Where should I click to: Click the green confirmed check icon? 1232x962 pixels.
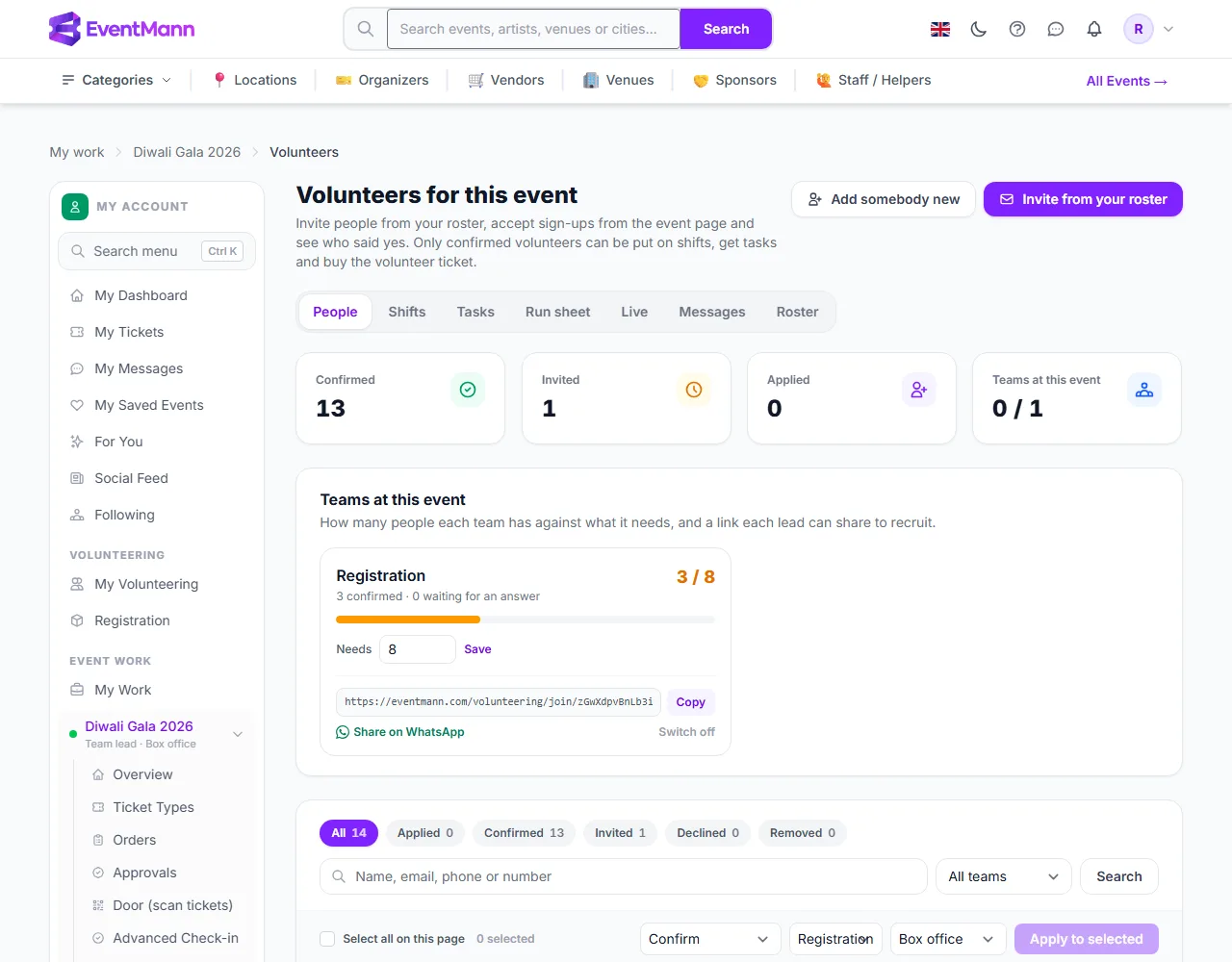[468, 390]
